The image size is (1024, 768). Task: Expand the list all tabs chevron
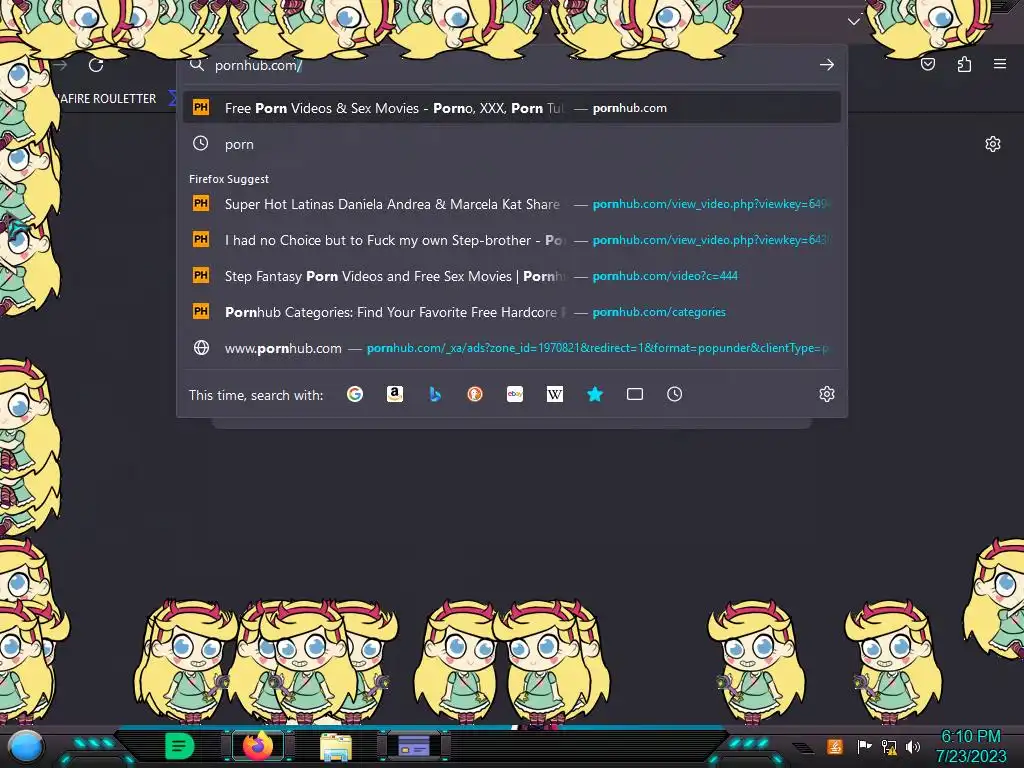click(854, 22)
